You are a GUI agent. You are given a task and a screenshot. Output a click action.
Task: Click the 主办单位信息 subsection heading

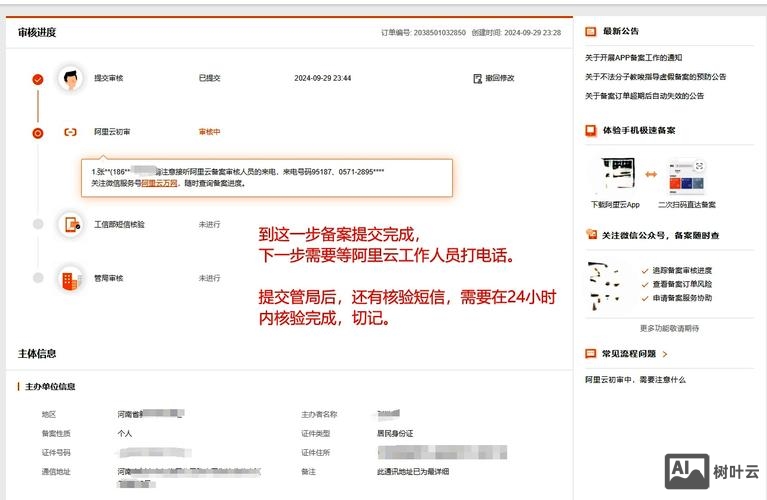tap(50, 386)
